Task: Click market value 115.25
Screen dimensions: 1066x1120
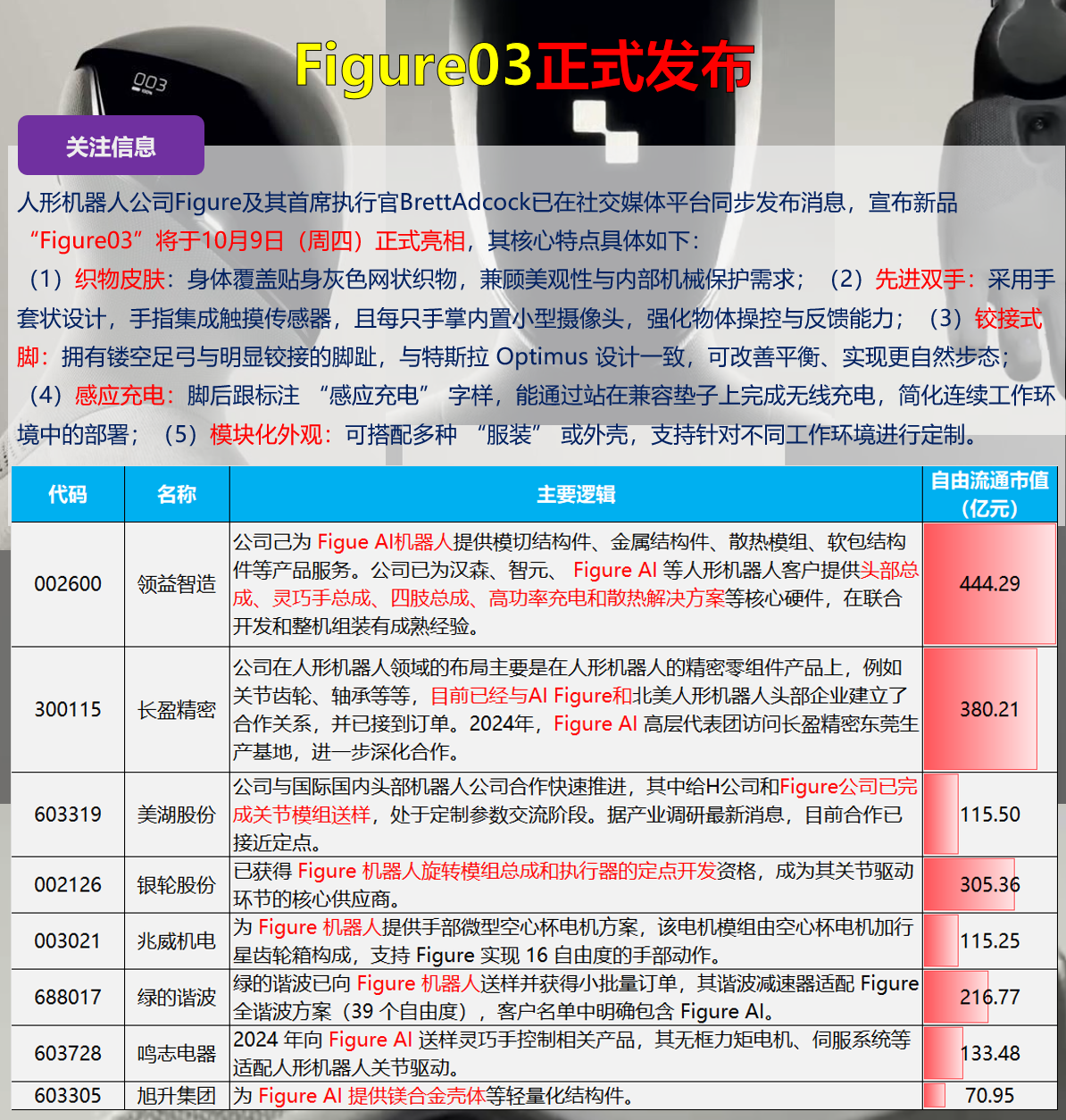Action: pyautogui.click(x=989, y=940)
